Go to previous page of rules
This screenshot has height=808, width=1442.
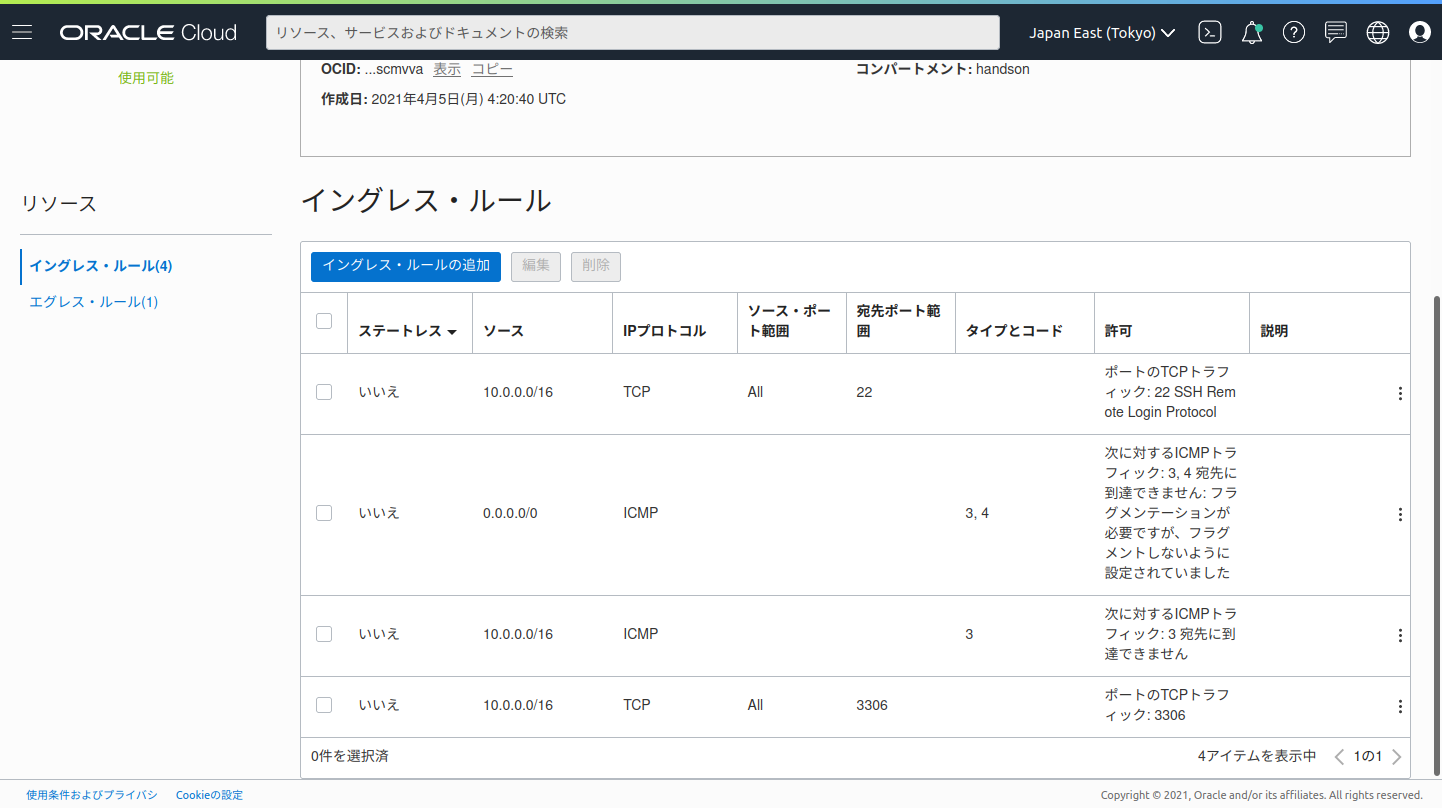pos(1340,757)
